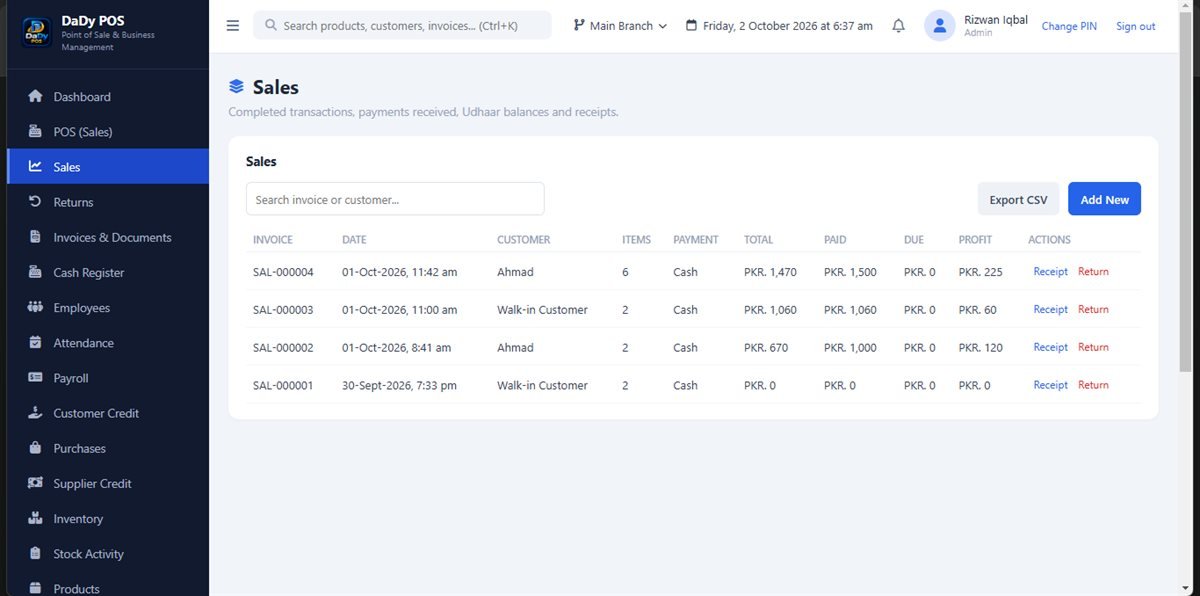This screenshot has height=596, width=1200.
Task: Focus the global search products field
Action: [x=402, y=25]
